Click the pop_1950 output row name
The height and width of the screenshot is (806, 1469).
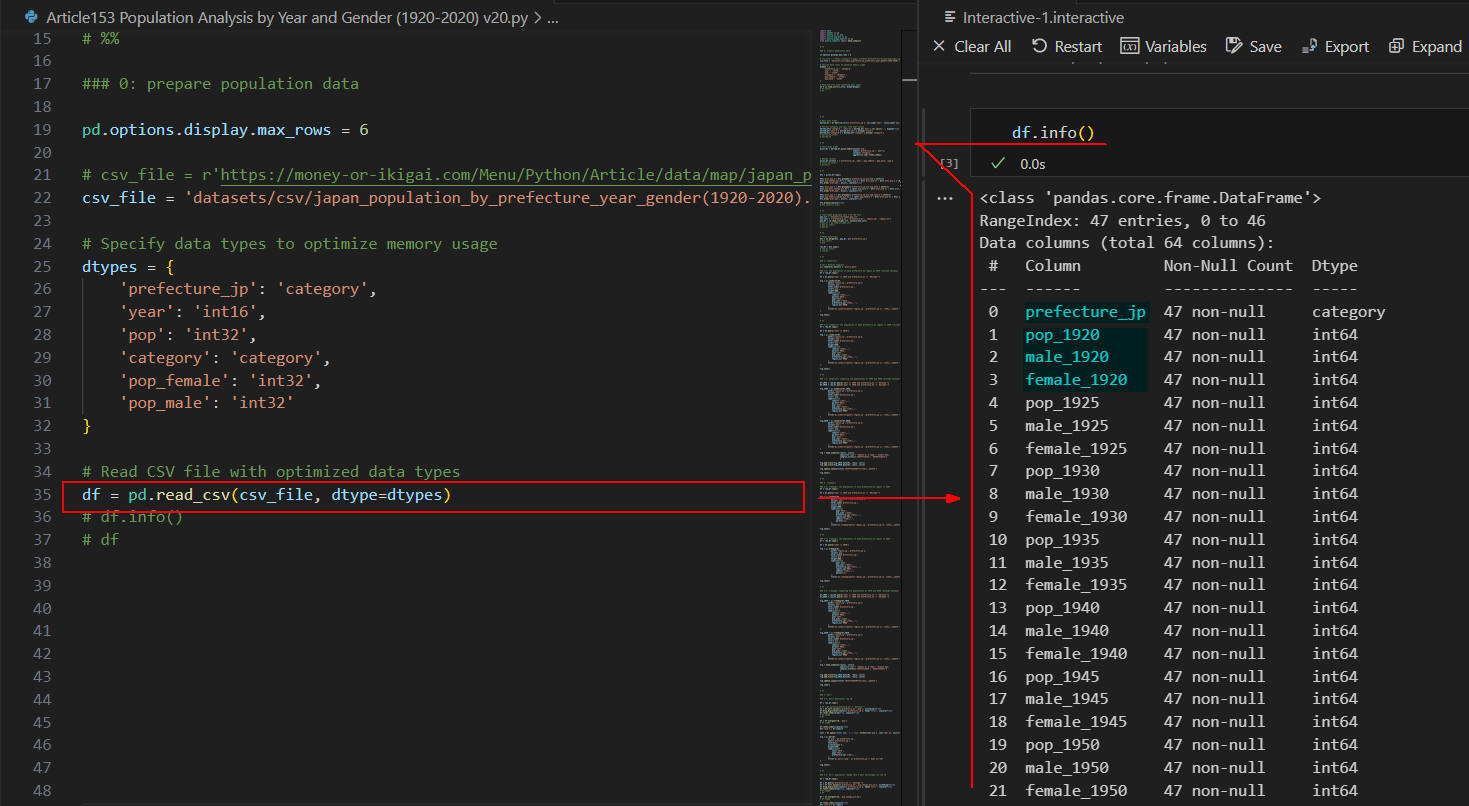(1062, 745)
